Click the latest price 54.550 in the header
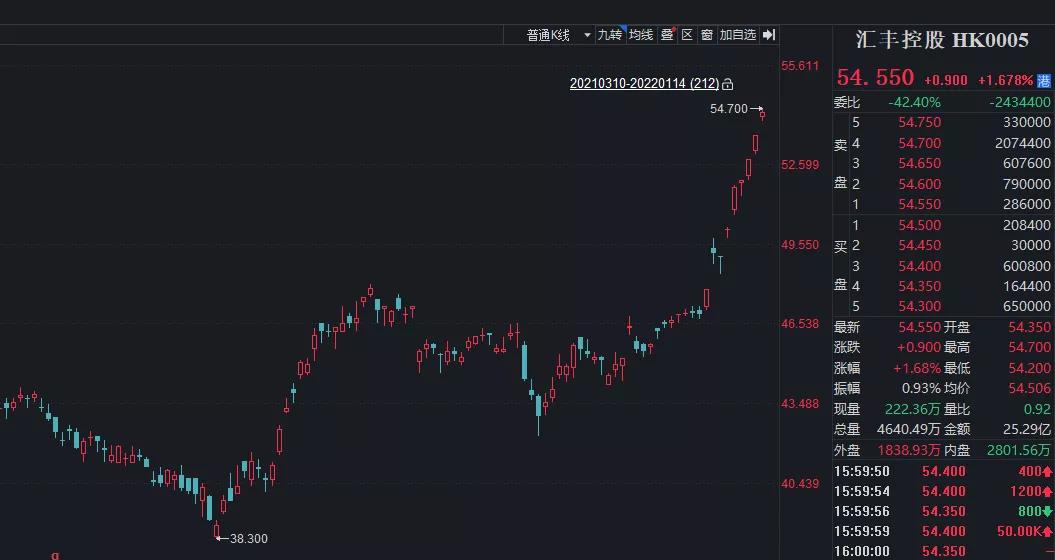 pos(875,78)
